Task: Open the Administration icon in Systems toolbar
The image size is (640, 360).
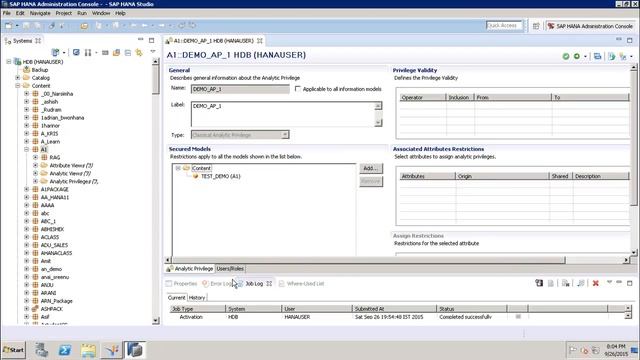Action: click(76, 52)
